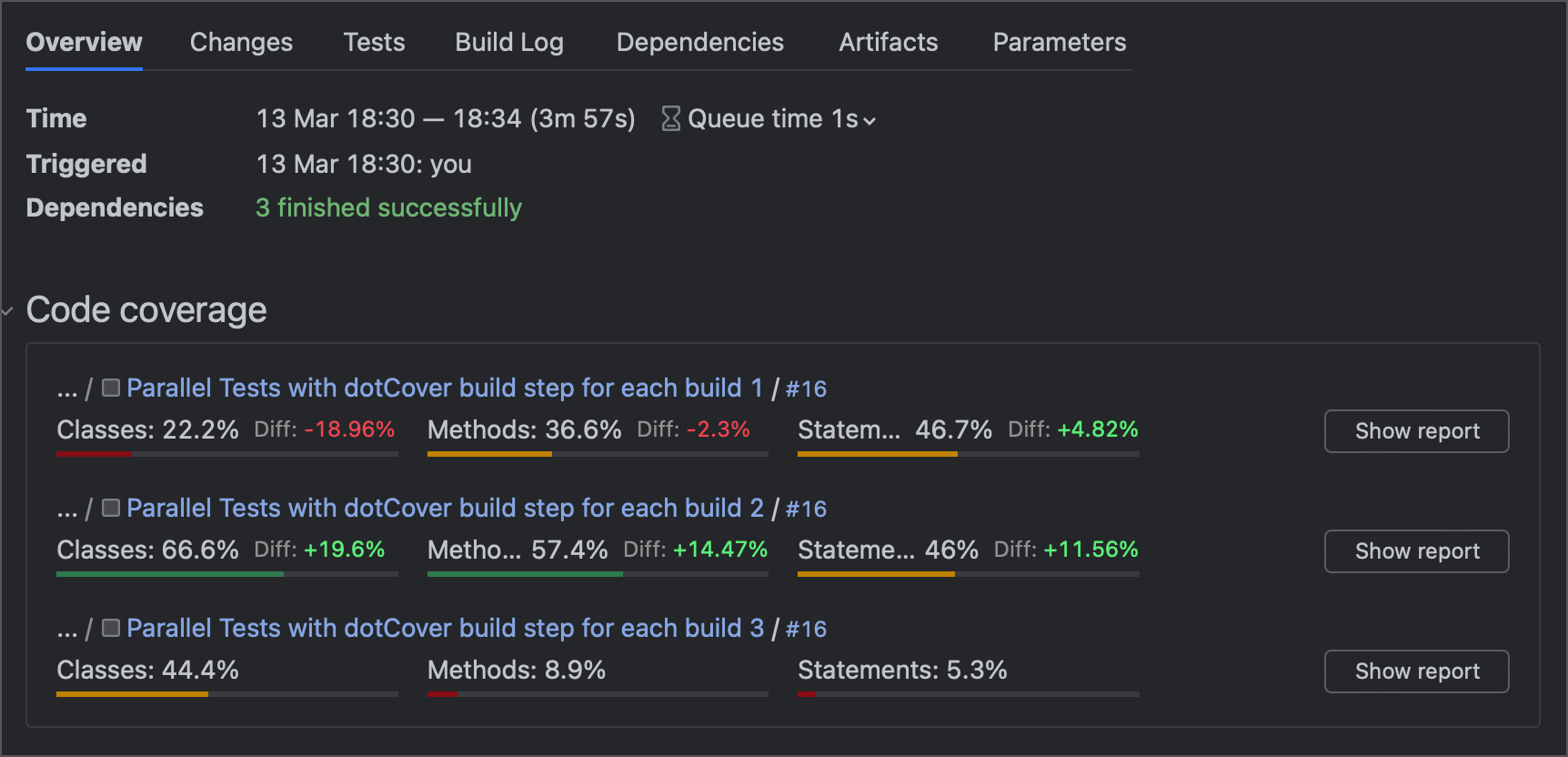Show report for build 1 coverage
Screen dimensions: 1568x757
[1416, 431]
